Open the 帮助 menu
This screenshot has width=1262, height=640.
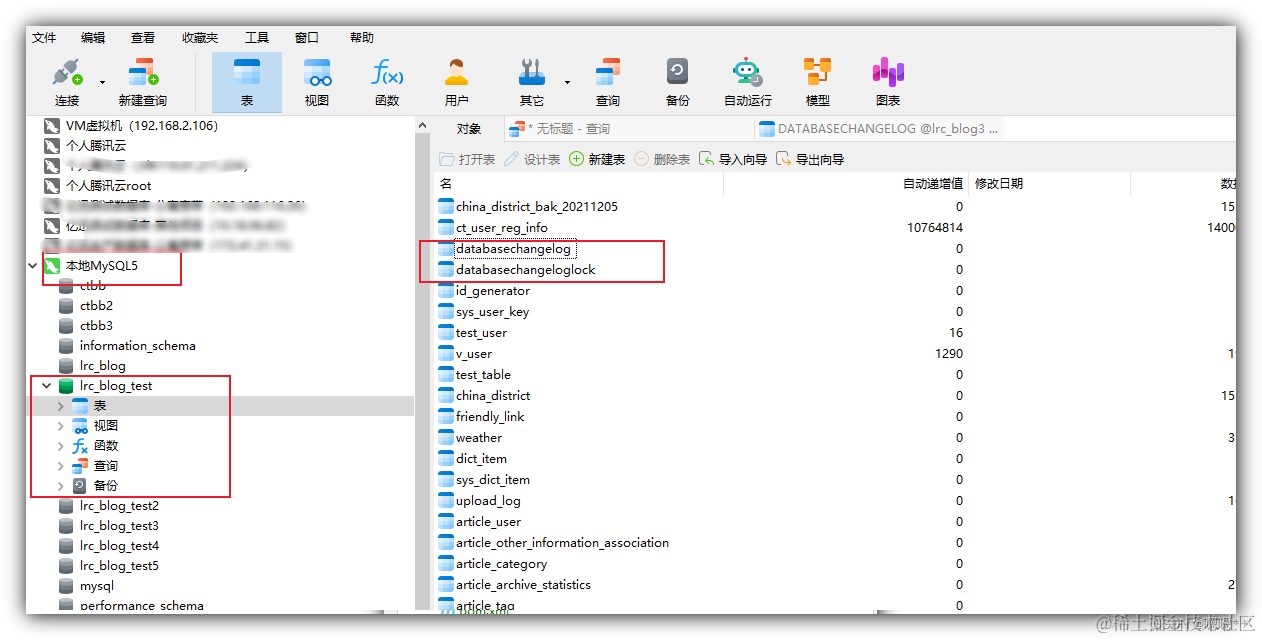click(361, 38)
